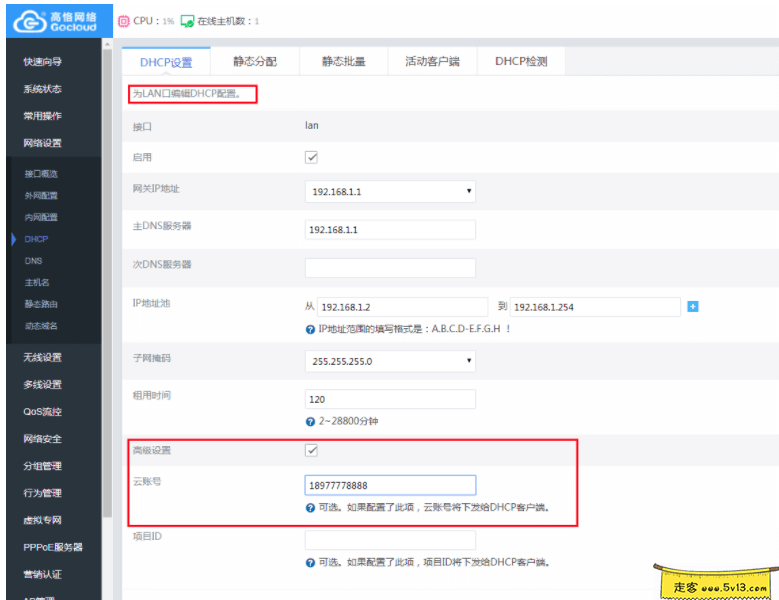Uncheck the 高级设置 checkbox
This screenshot has width=779, height=600.
(x=311, y=450)
